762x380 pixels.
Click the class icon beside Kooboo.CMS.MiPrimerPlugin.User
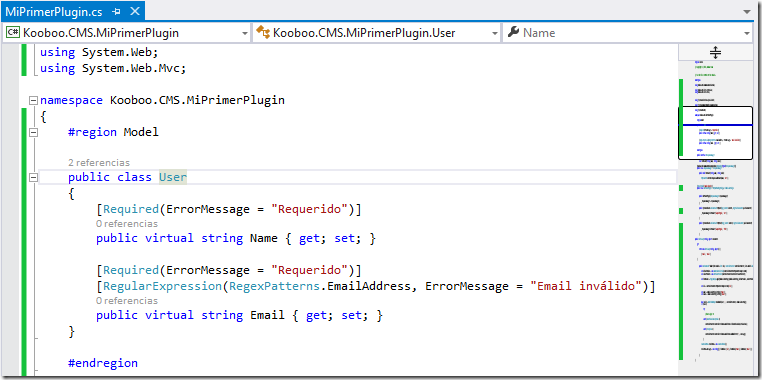263,33
